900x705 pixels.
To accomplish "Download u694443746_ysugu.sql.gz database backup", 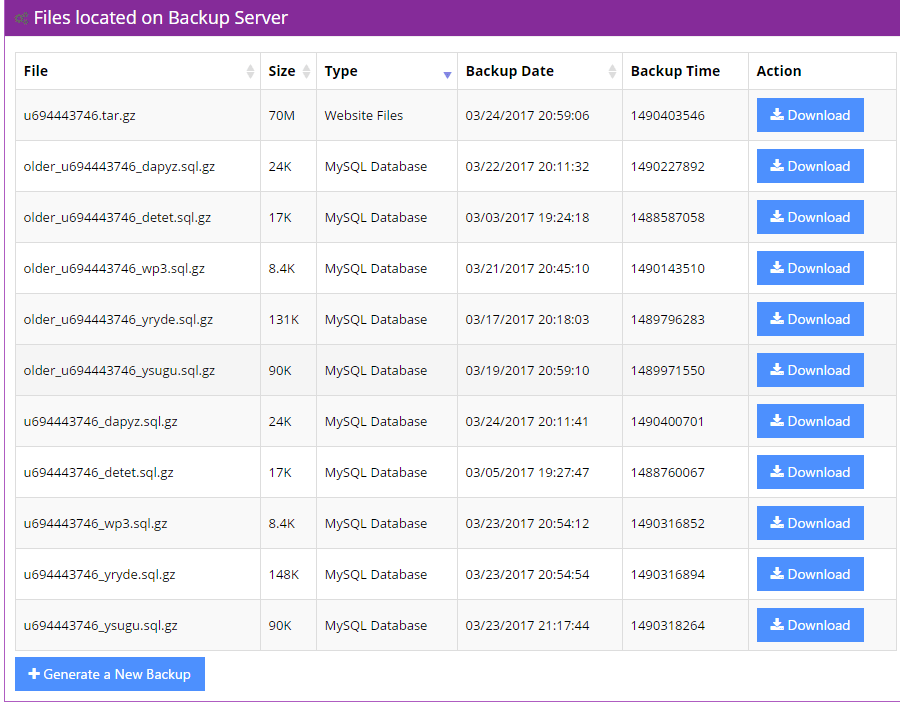I will [810, 625].
